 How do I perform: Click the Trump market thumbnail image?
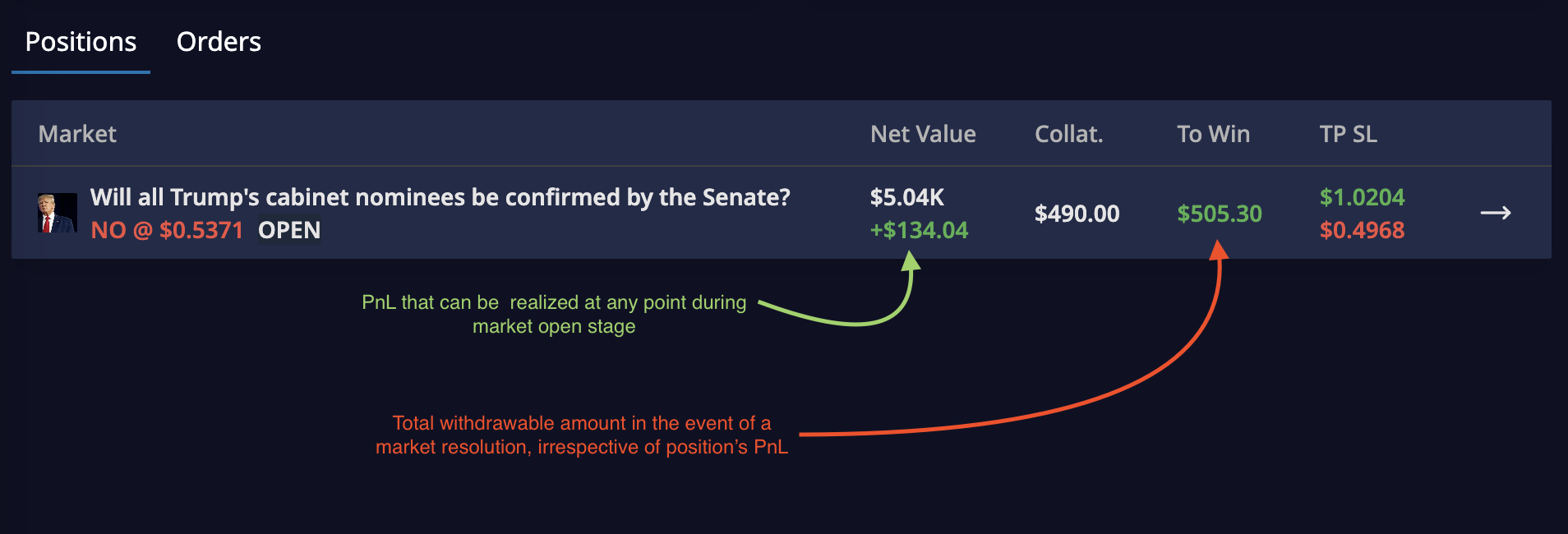(58, 213)
